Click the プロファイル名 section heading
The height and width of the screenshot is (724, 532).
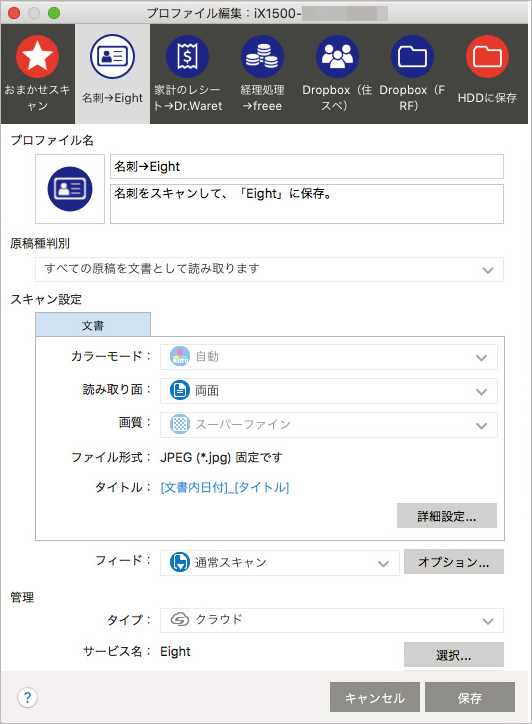[52, 140]
